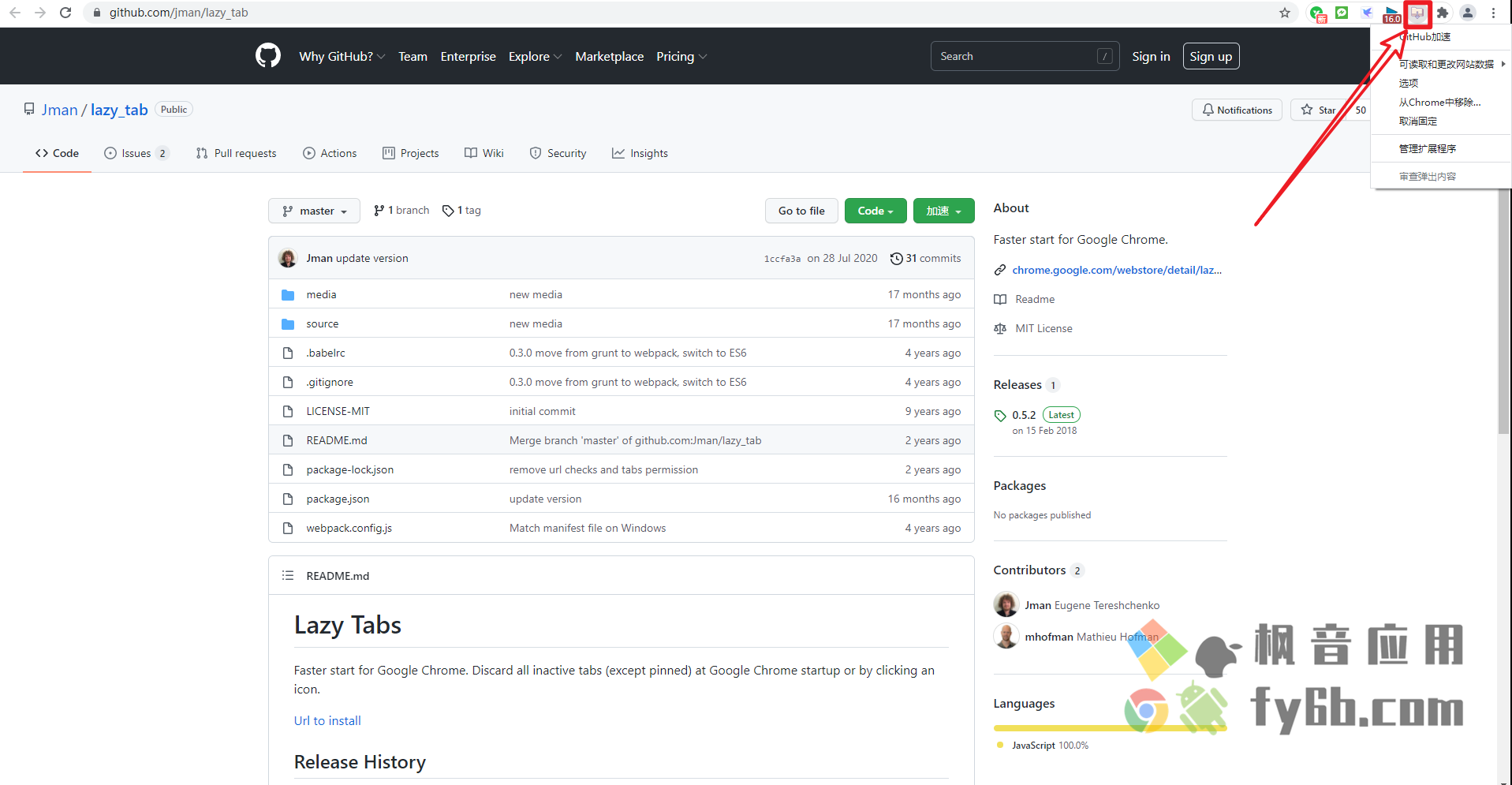
Task: Focus the GitHub Search input field
Action: (x=1025, y=56)
